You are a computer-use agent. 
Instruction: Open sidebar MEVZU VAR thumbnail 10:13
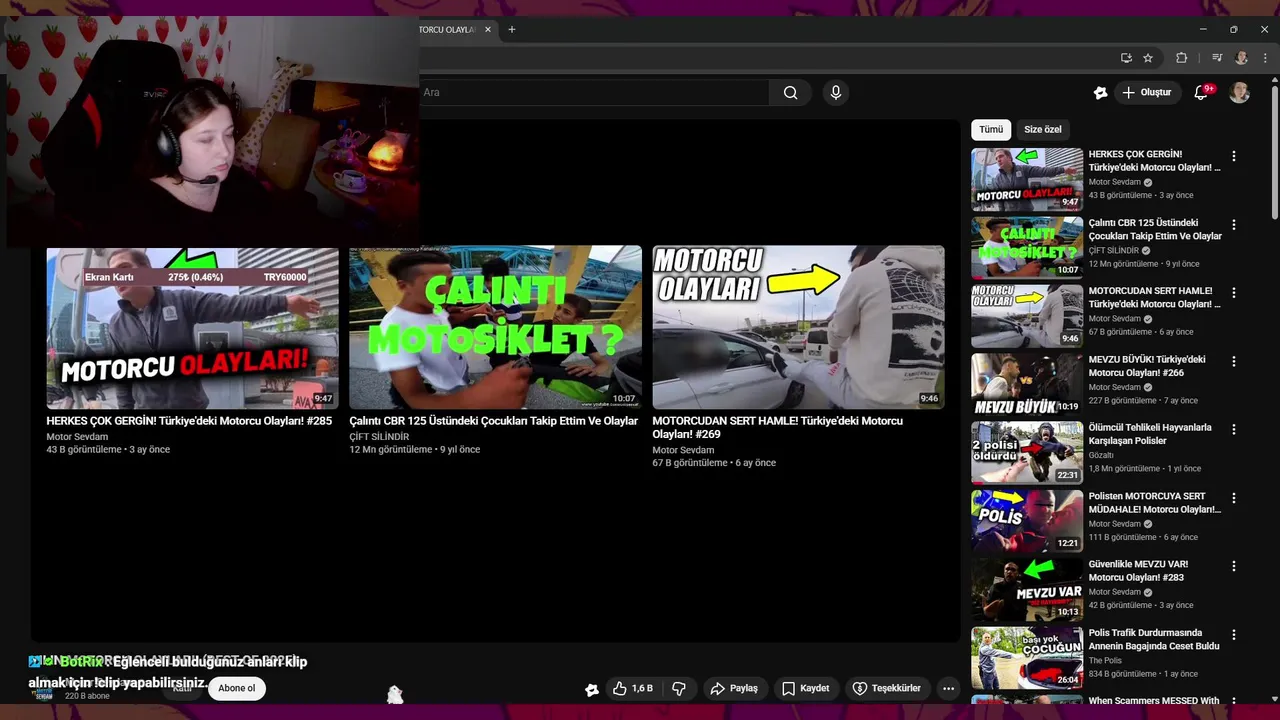1027,589
